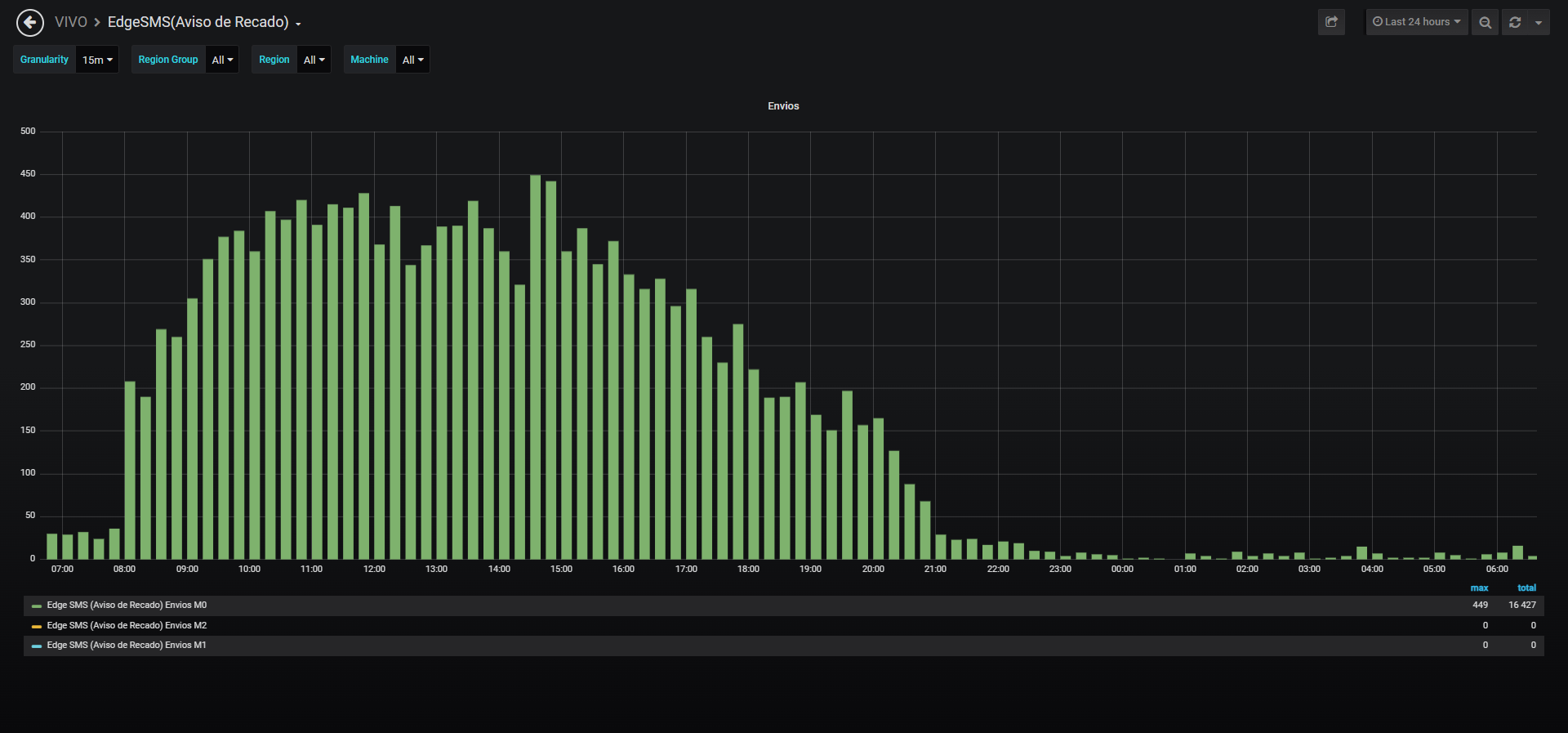1568x733 pixels.
Task: Click the refresh dashboard icon
Action: click(1515, 22)
